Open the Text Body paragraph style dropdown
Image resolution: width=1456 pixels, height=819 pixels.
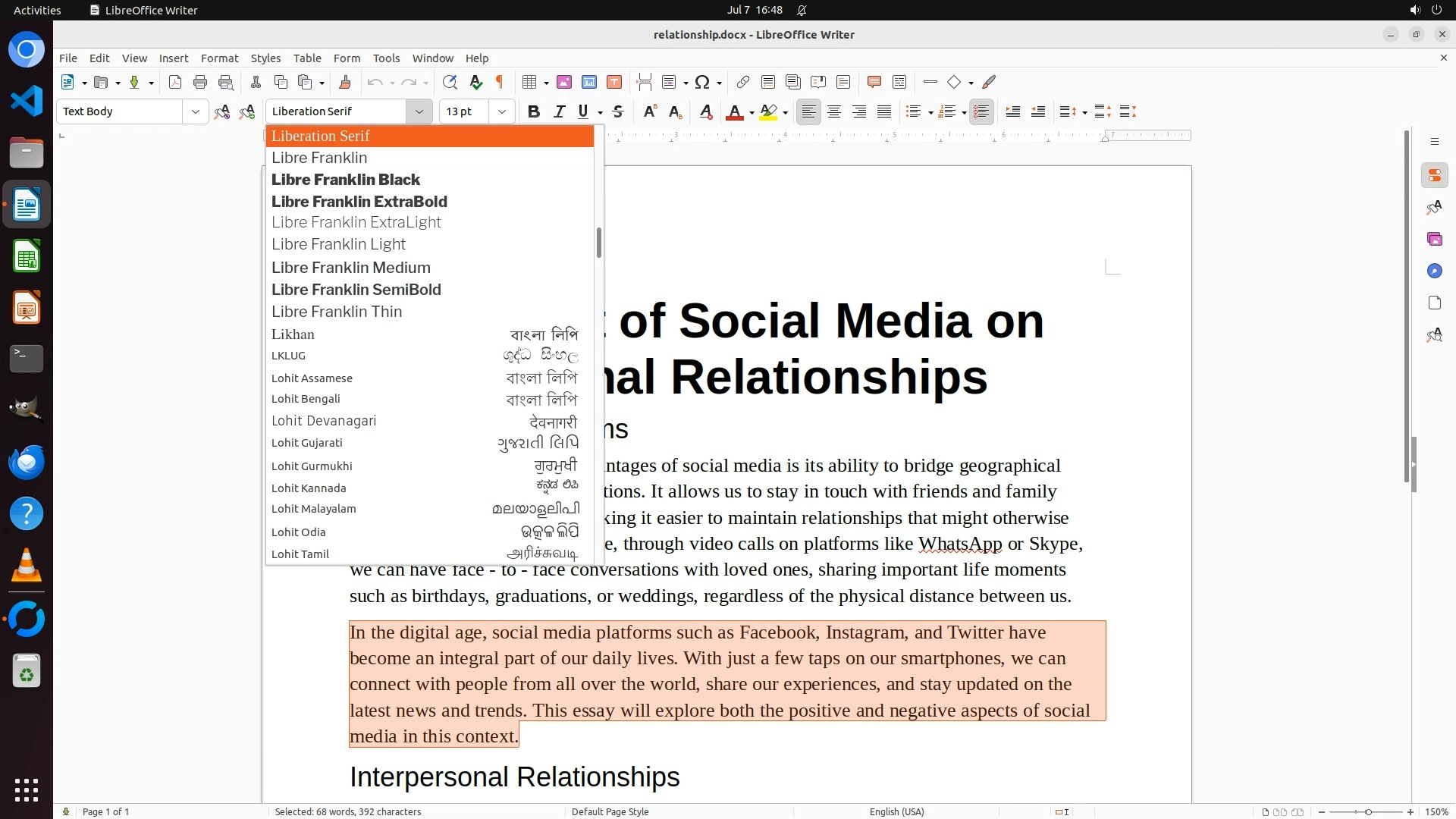pyautogui.click(x=195, y=111)
